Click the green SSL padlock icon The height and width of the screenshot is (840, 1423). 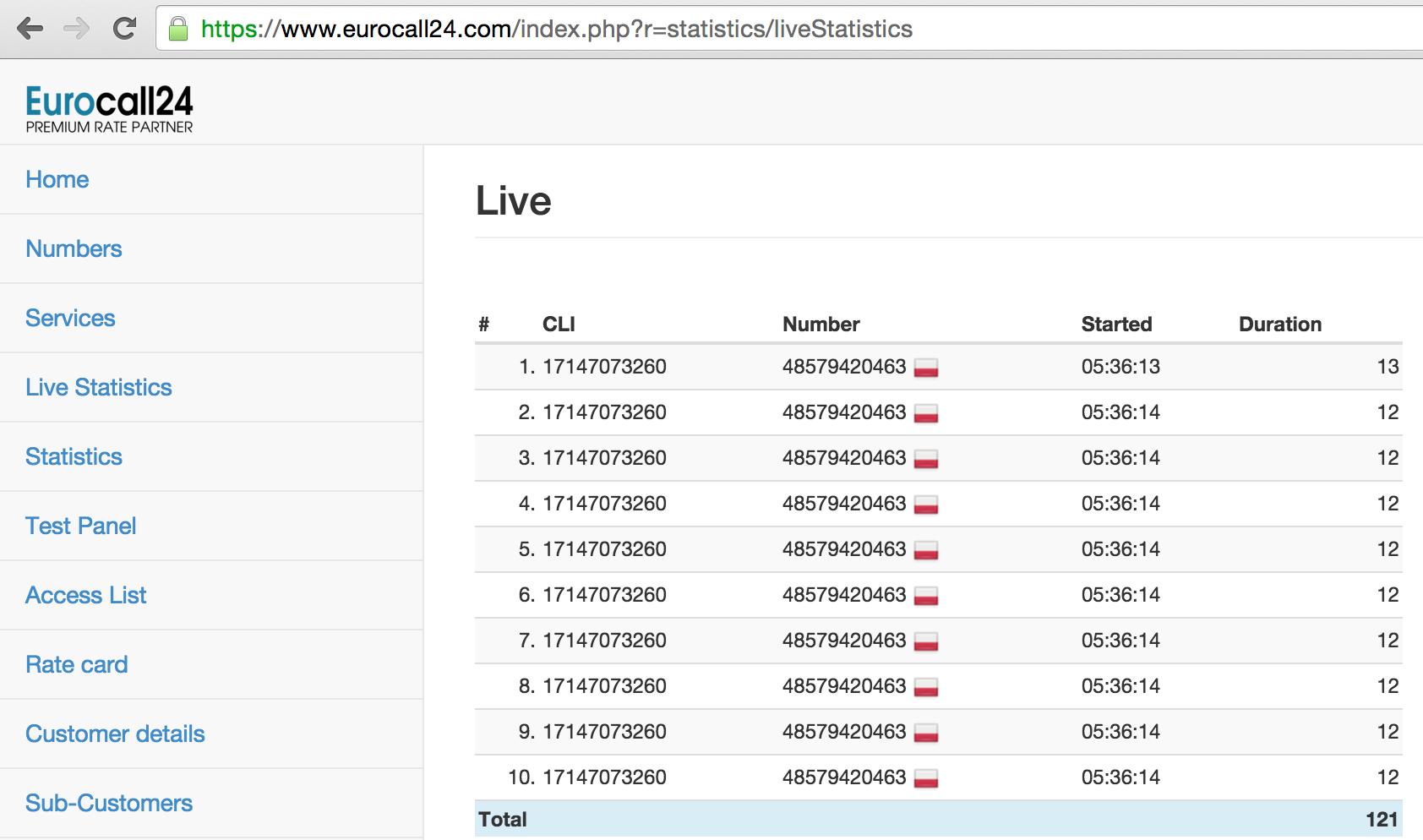click(x=178, y=30)
